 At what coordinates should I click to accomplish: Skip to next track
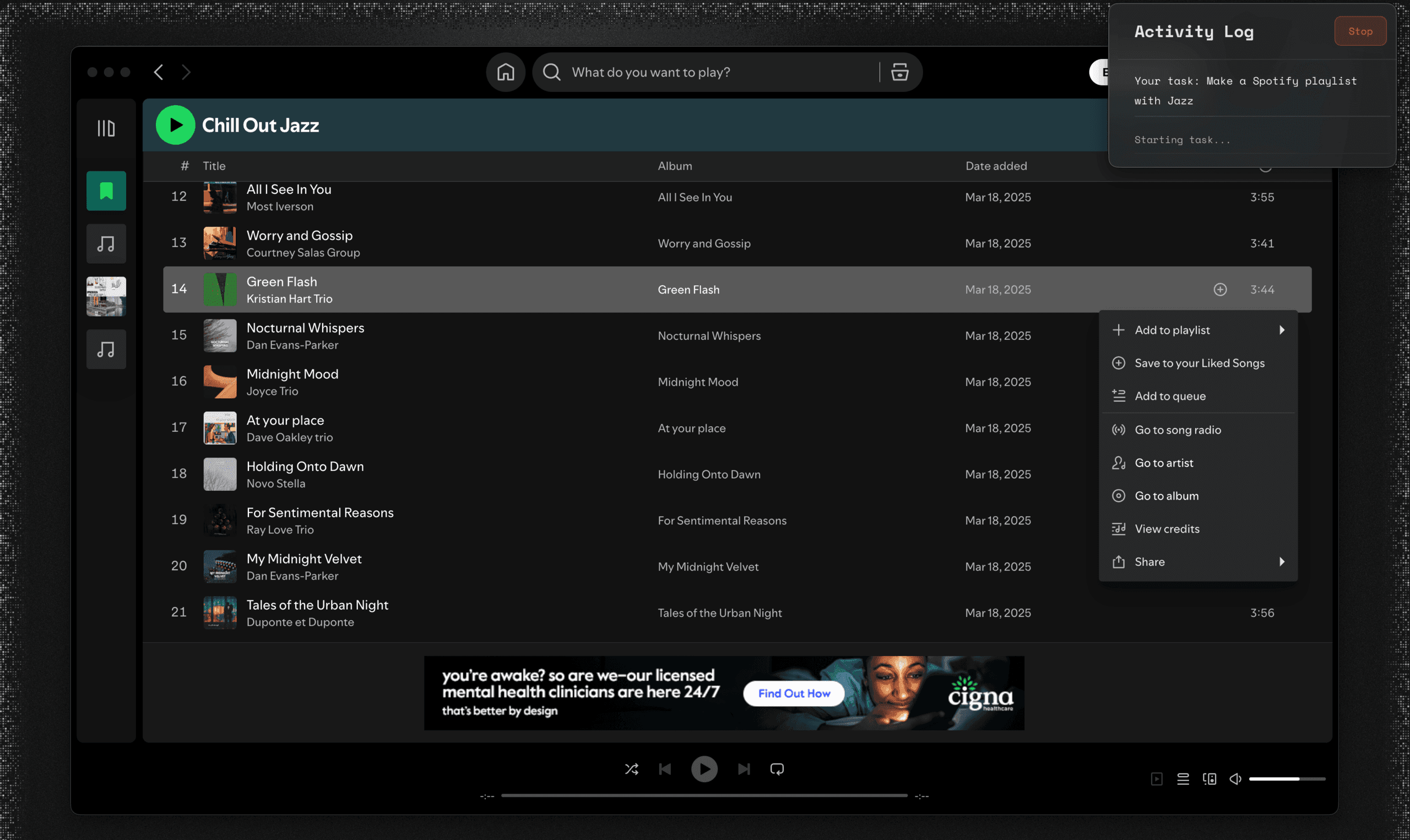click(744, 769)
